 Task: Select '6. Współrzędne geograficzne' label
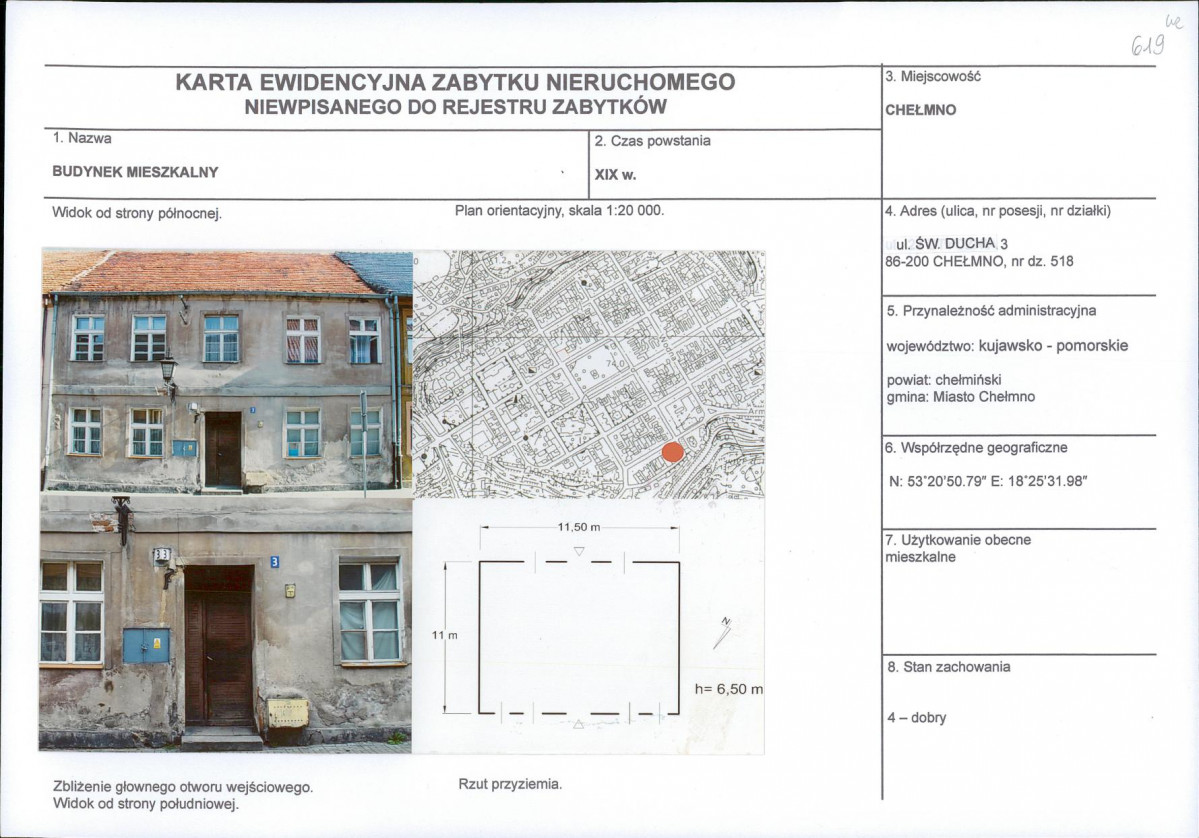pyautogui.click(x=976, y=448)
